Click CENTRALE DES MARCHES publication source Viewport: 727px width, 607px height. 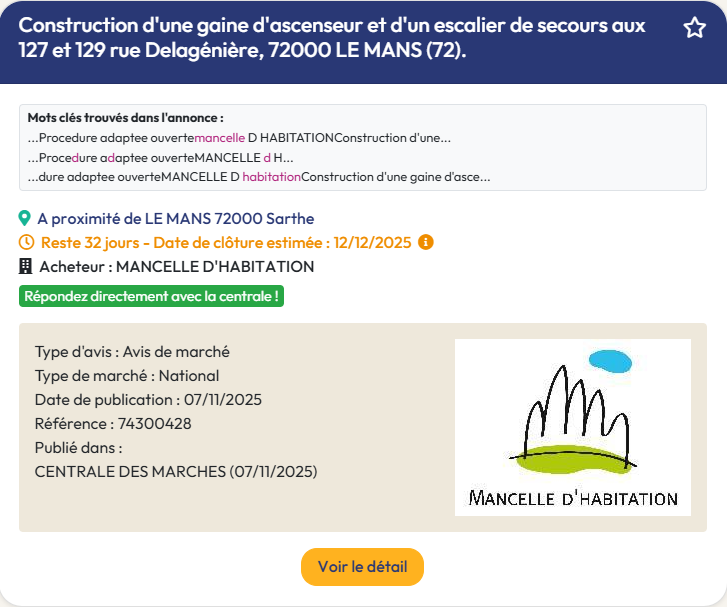(x=176, y=471)
